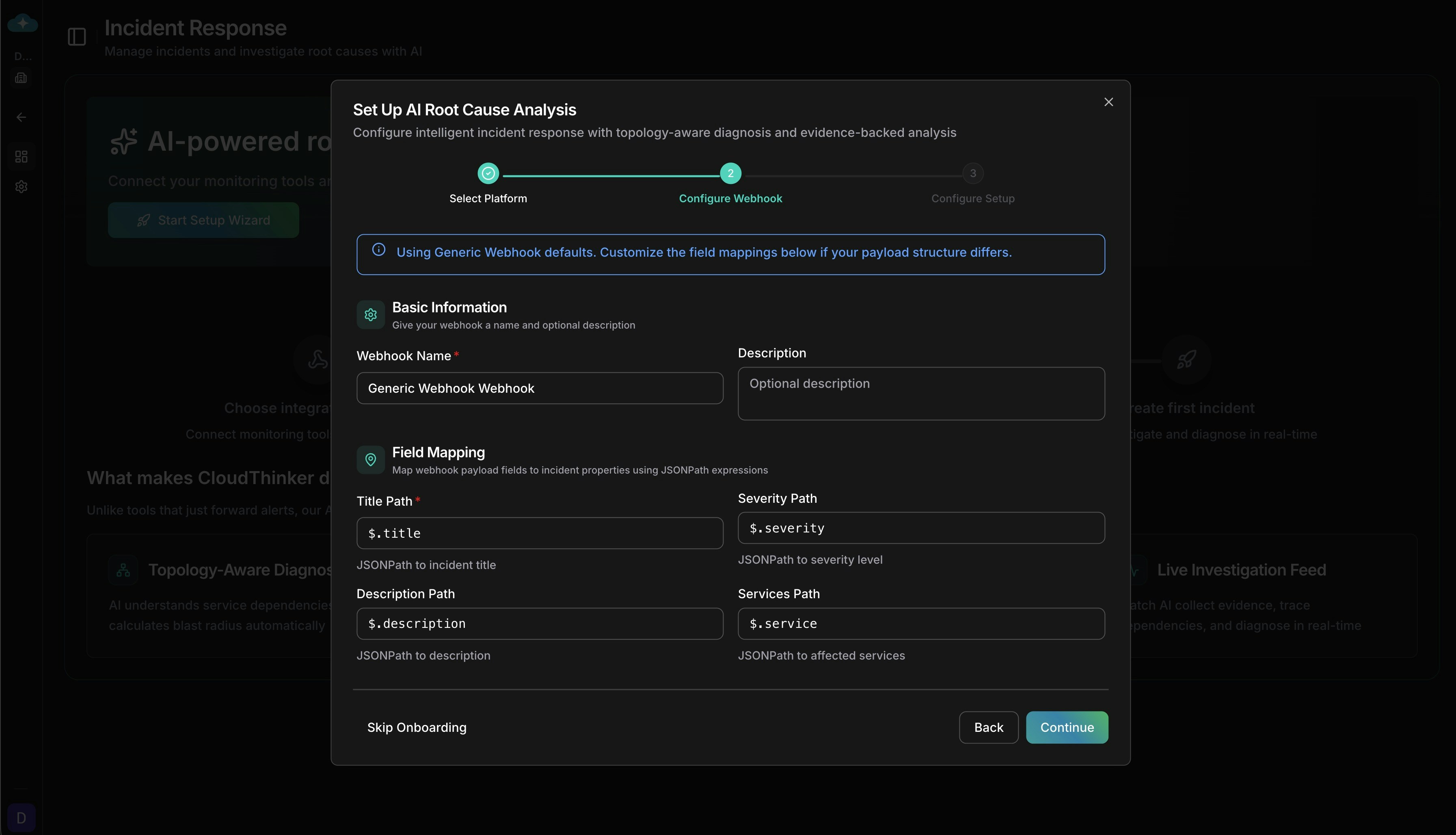1456x835 pixels.
Task: Focus the Webhook Name input field
Action: pos(540,388)
